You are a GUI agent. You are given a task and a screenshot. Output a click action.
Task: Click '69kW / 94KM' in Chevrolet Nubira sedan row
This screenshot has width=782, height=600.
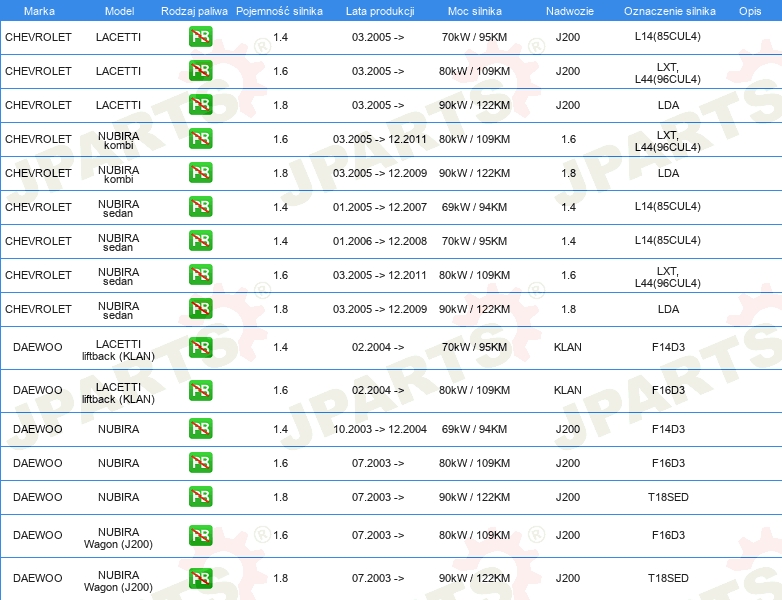click(474, 207)
